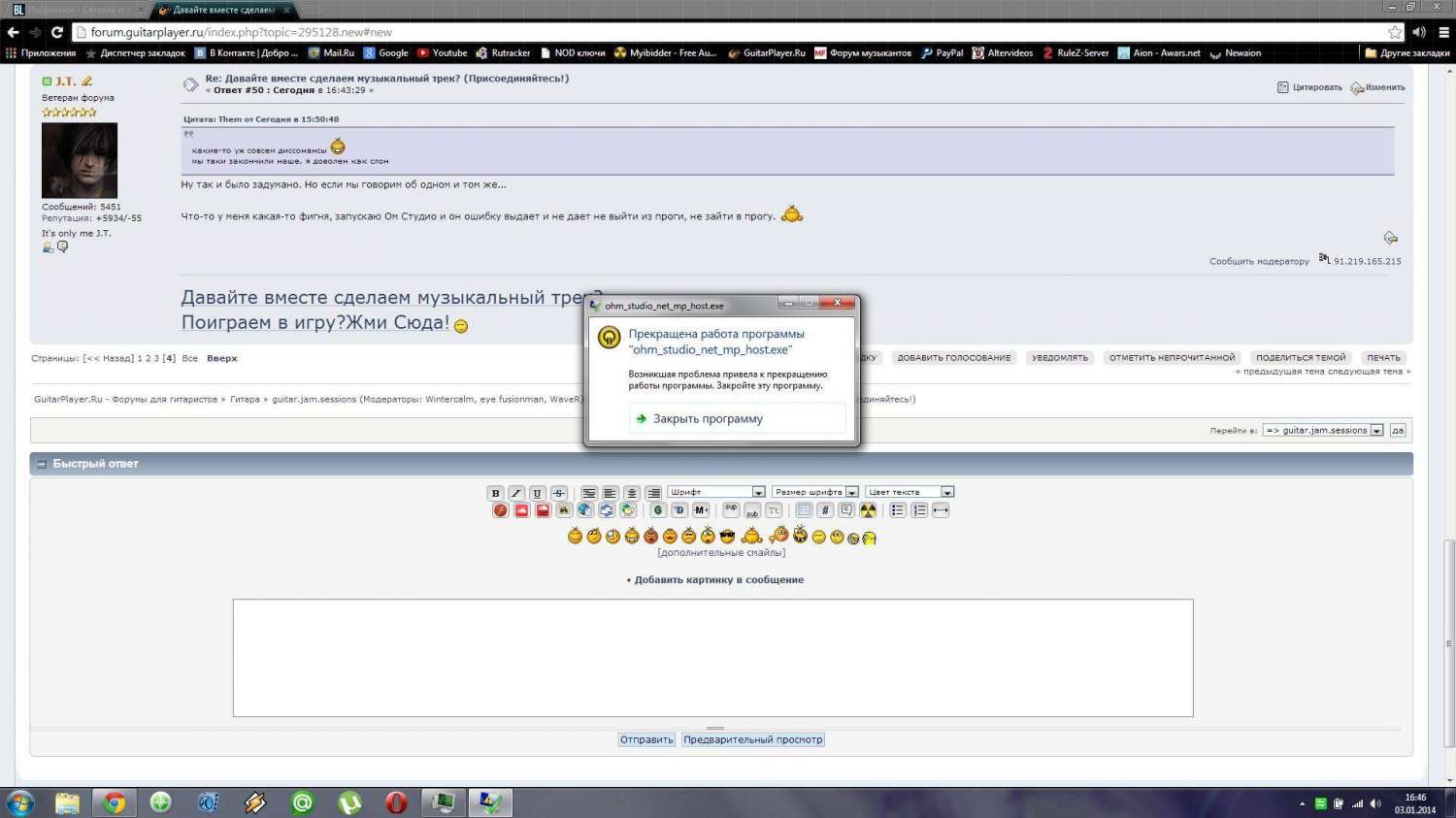
Task: Open the font size dropdown (Размер шрифта)
Action: click(815, 492)
